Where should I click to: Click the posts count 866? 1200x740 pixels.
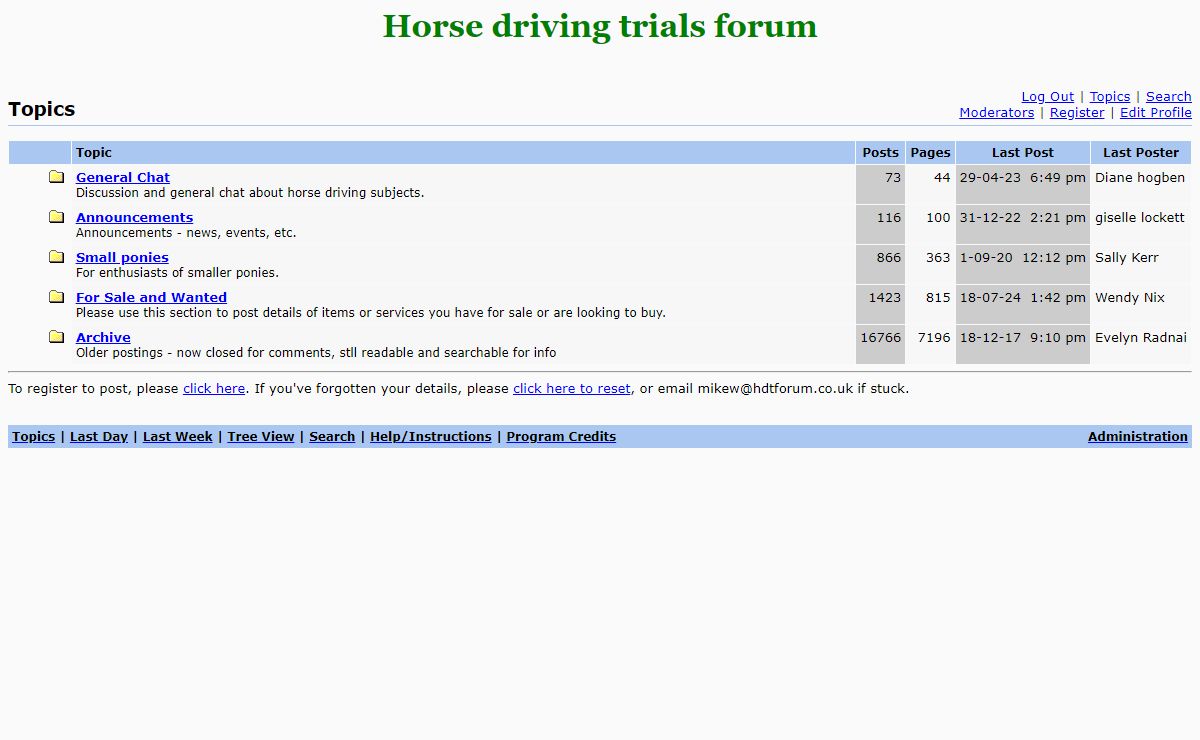pyautogui.click(x=889, y=258)
